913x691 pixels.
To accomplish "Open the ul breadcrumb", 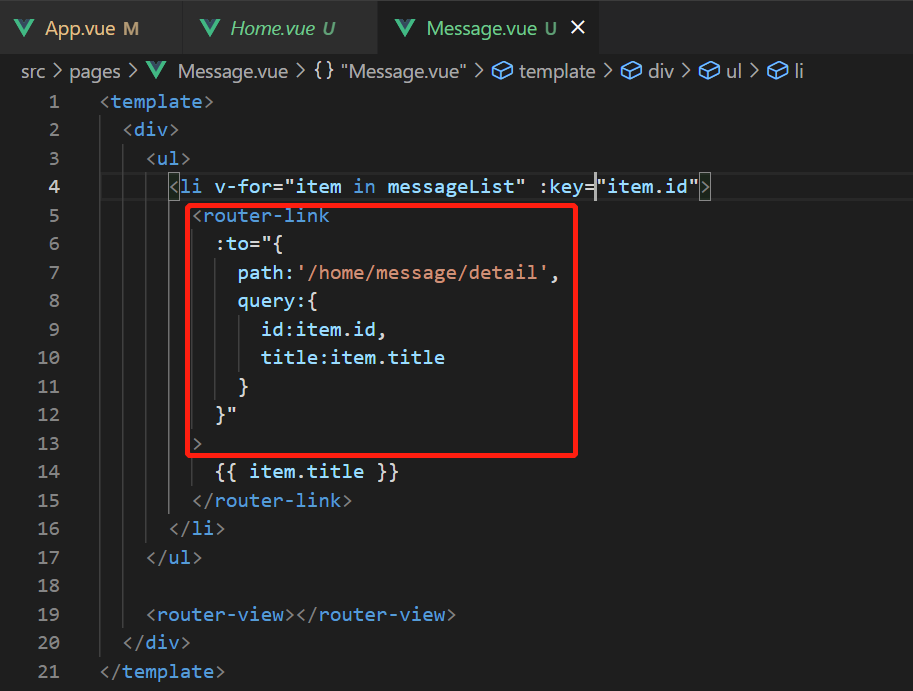I will (734, 71).
